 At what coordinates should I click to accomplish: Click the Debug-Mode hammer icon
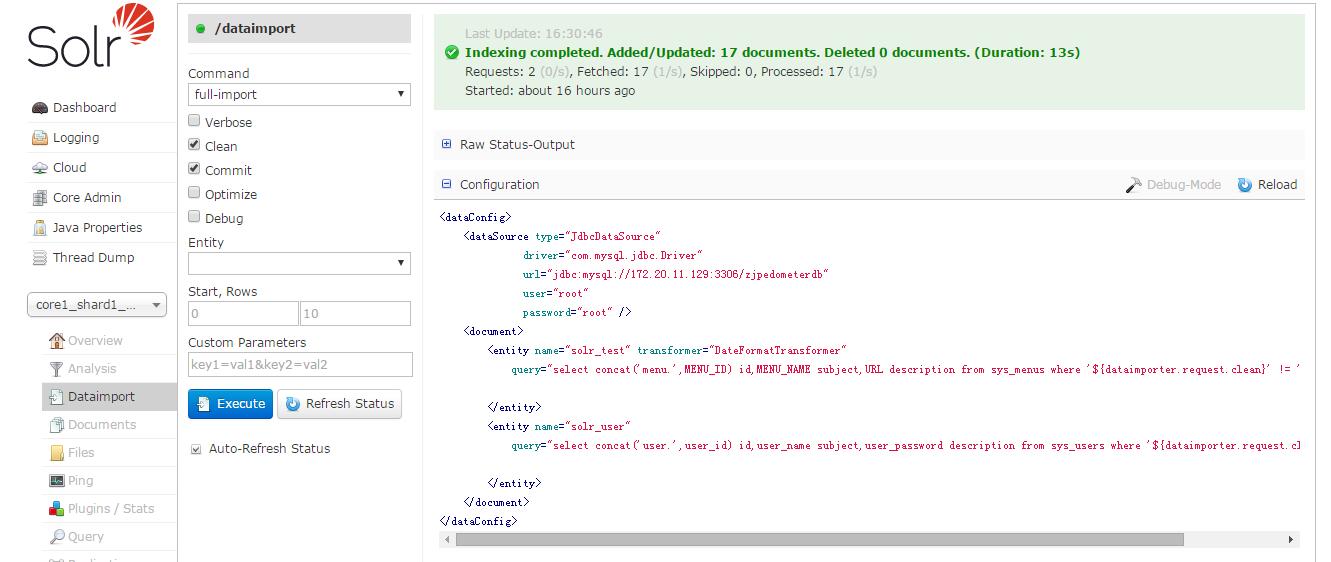1134,185
